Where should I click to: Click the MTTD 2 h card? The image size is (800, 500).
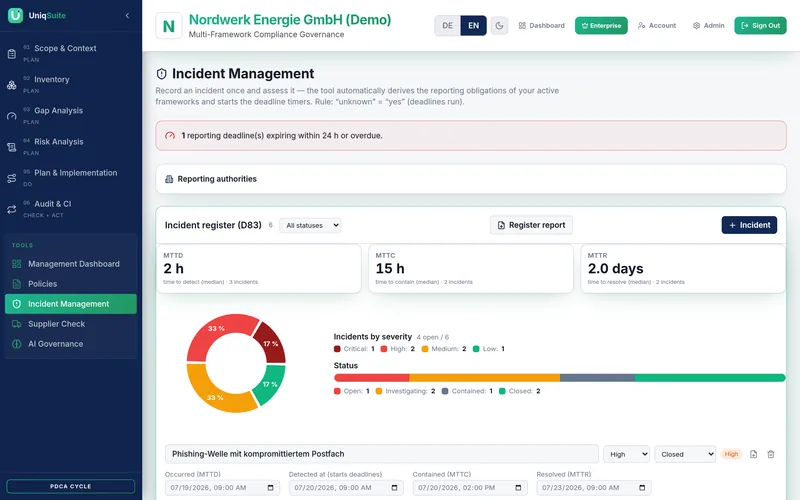coord(259,268)
